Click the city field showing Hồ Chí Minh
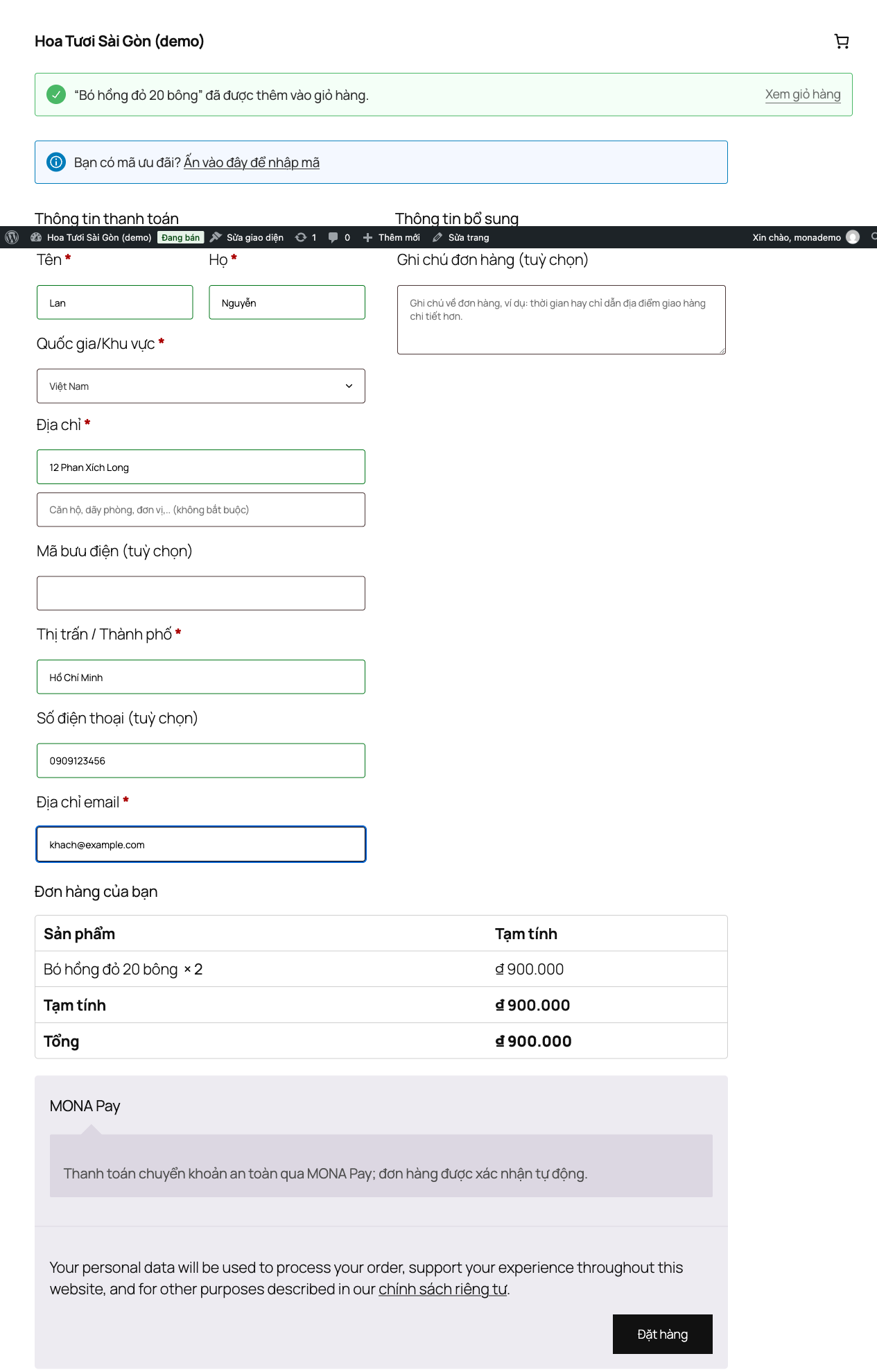877x1372 pixels. [x=201, y=677]
